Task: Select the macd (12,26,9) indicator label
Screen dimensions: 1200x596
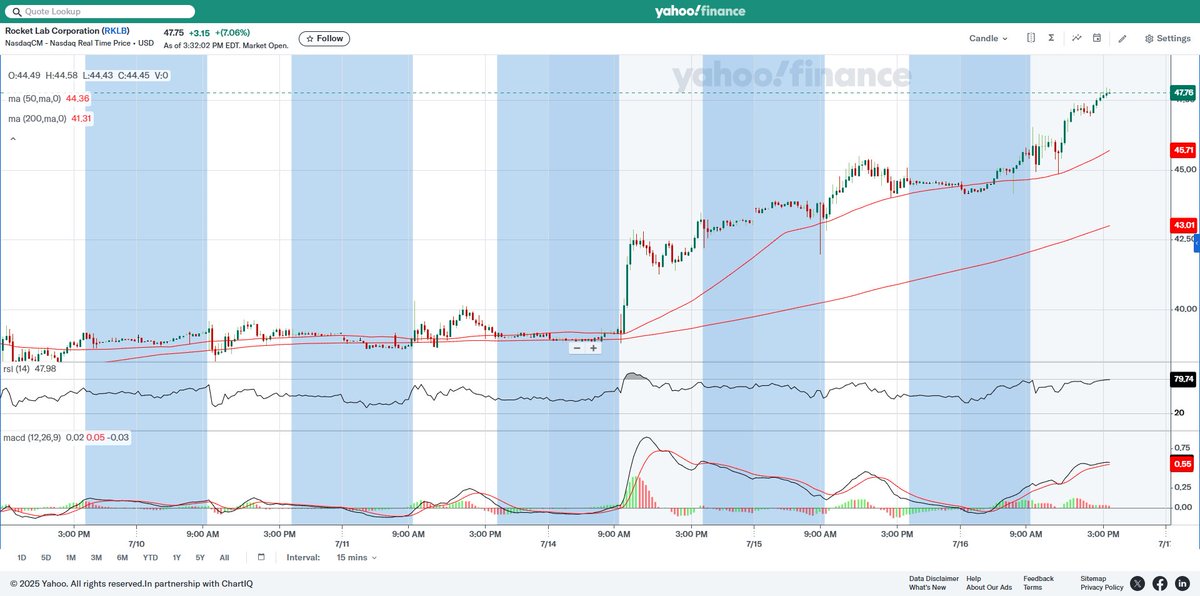Action: tap(34, 437)
